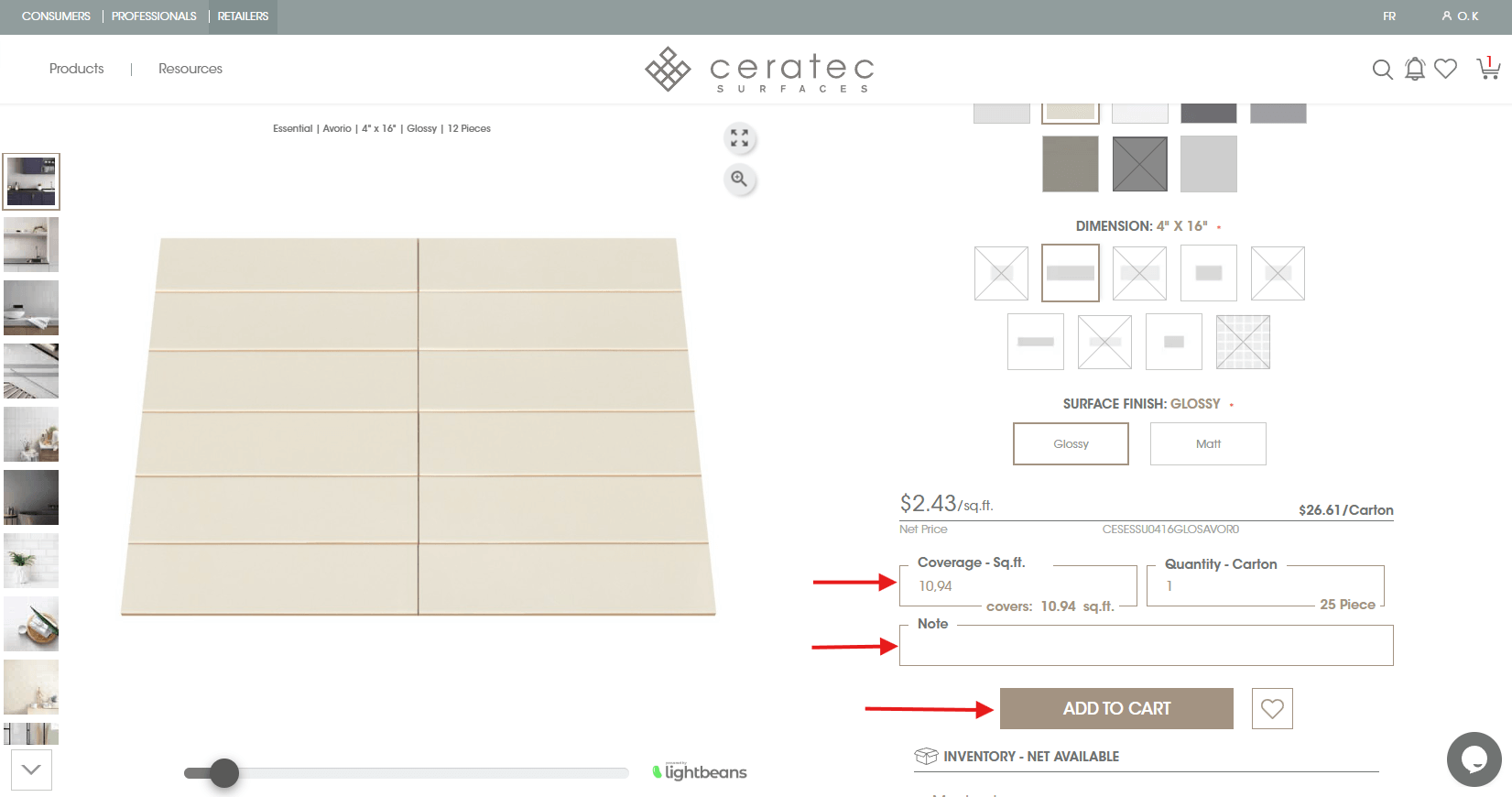Activate the zoom magnifier on product image
This screenshot has height=797, width=1512.
pos(739,179)
